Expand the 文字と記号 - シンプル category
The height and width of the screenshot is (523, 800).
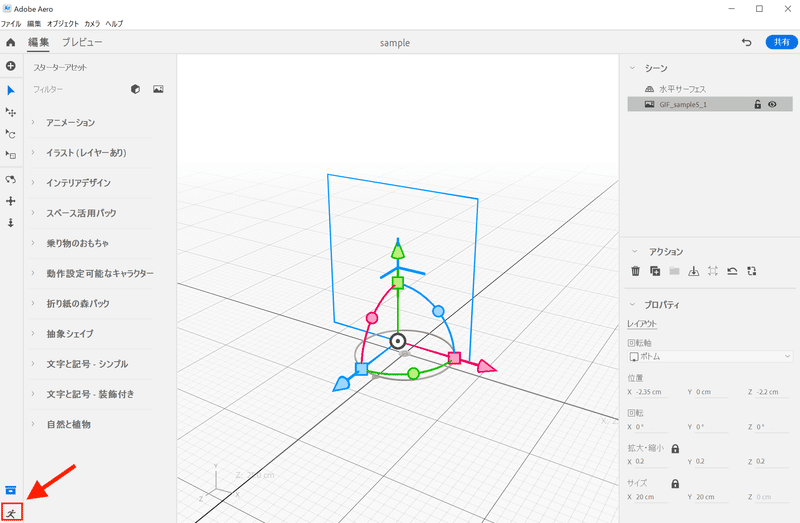tap(34, 364)
